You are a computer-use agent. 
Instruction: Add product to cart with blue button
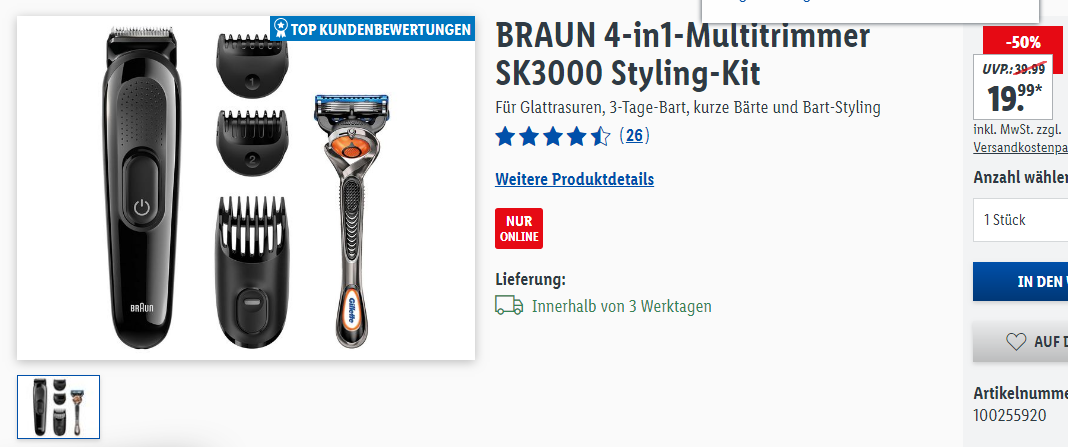tap(1020, 281)
